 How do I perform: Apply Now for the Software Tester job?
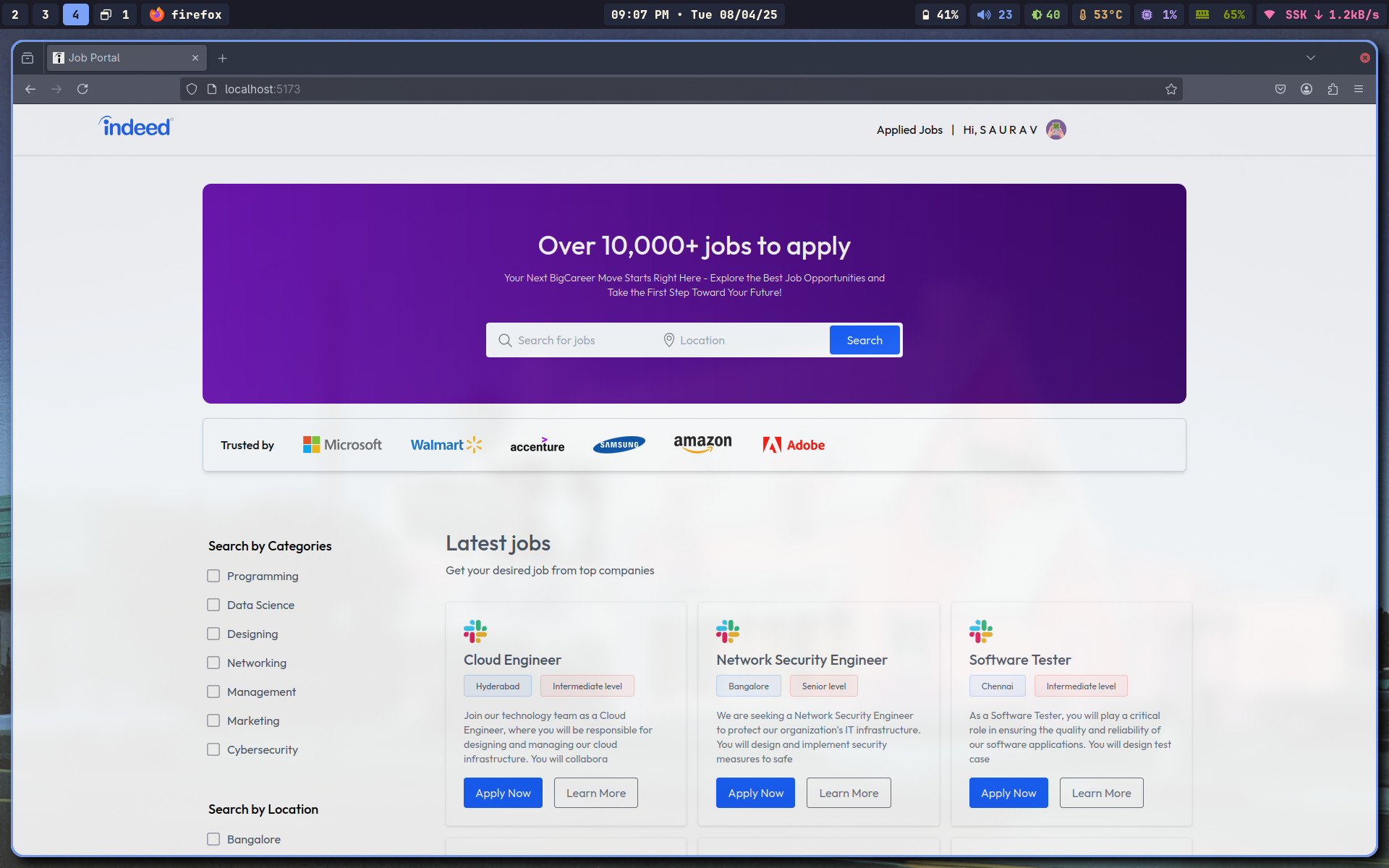1008,793
